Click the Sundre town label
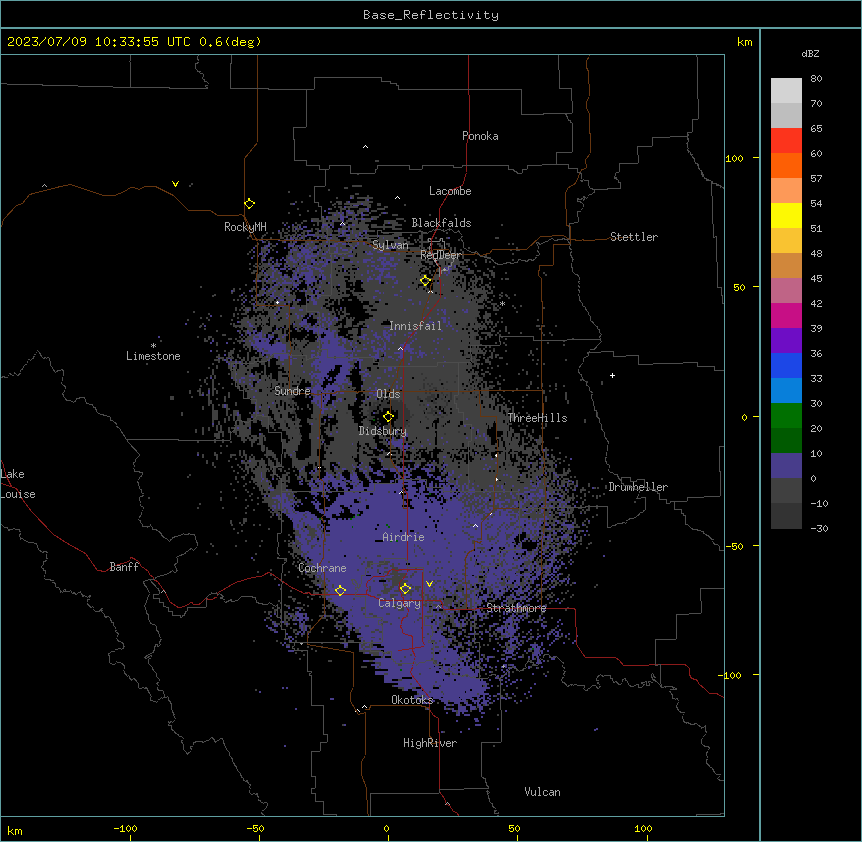Viewport: 862px width, 842px height. pyautogui.click(x=292, y=391)
